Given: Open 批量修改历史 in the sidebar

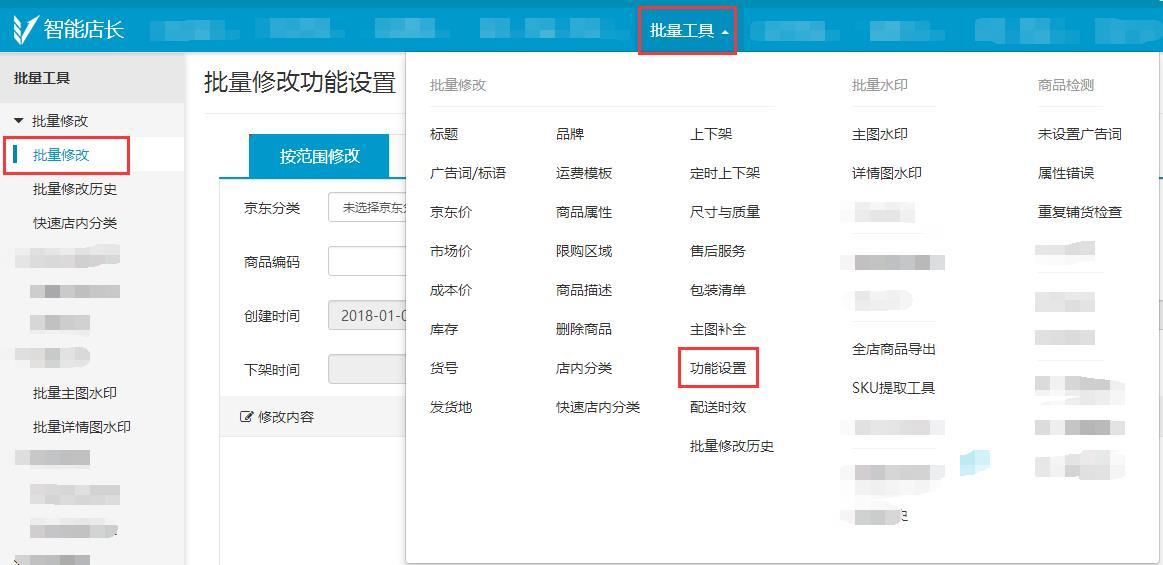Looking at the screenshot, I should pyautogui.click(x=75, y=189).
